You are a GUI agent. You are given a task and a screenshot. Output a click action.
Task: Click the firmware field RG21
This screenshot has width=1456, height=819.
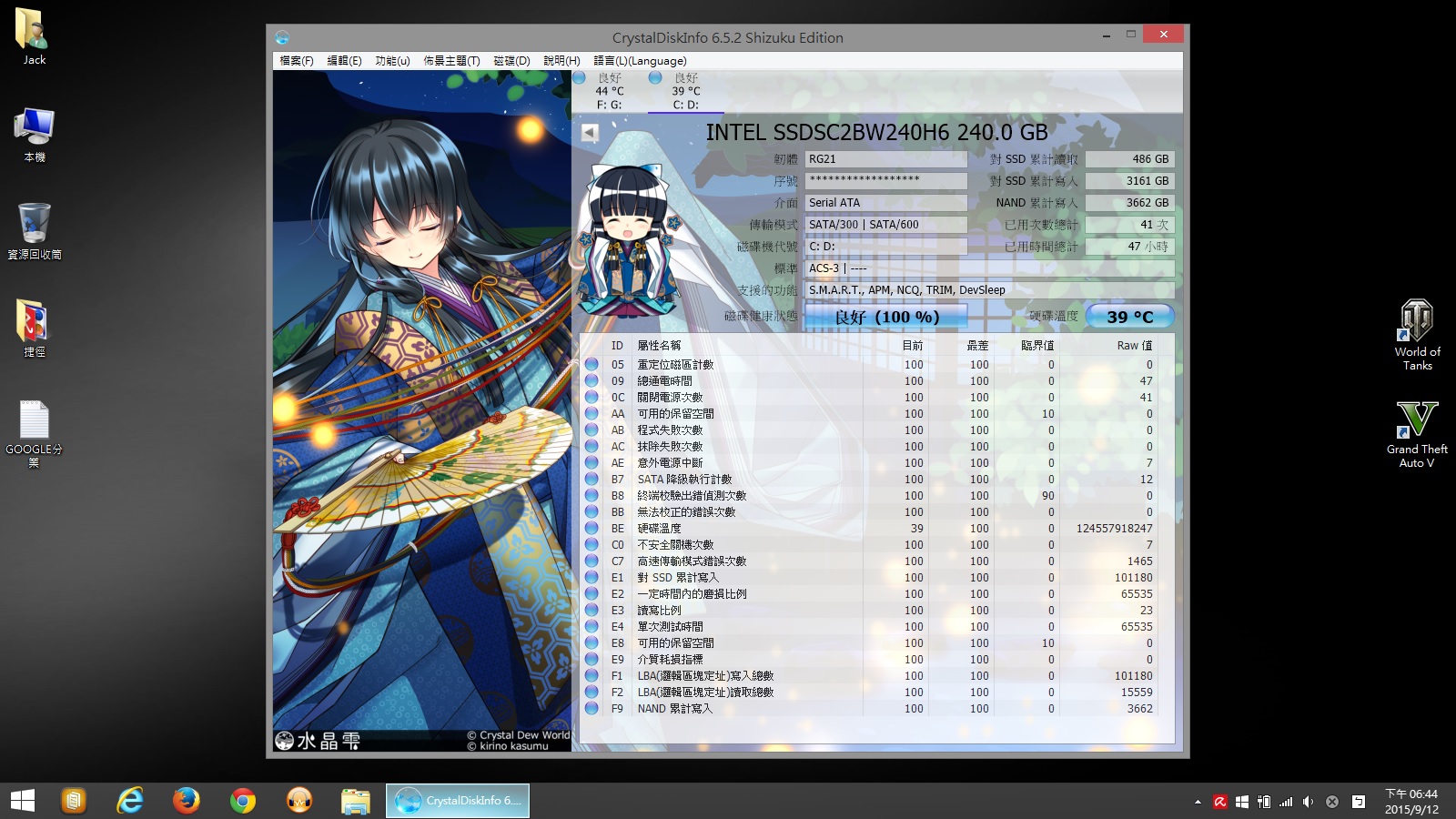coord(885,159)
